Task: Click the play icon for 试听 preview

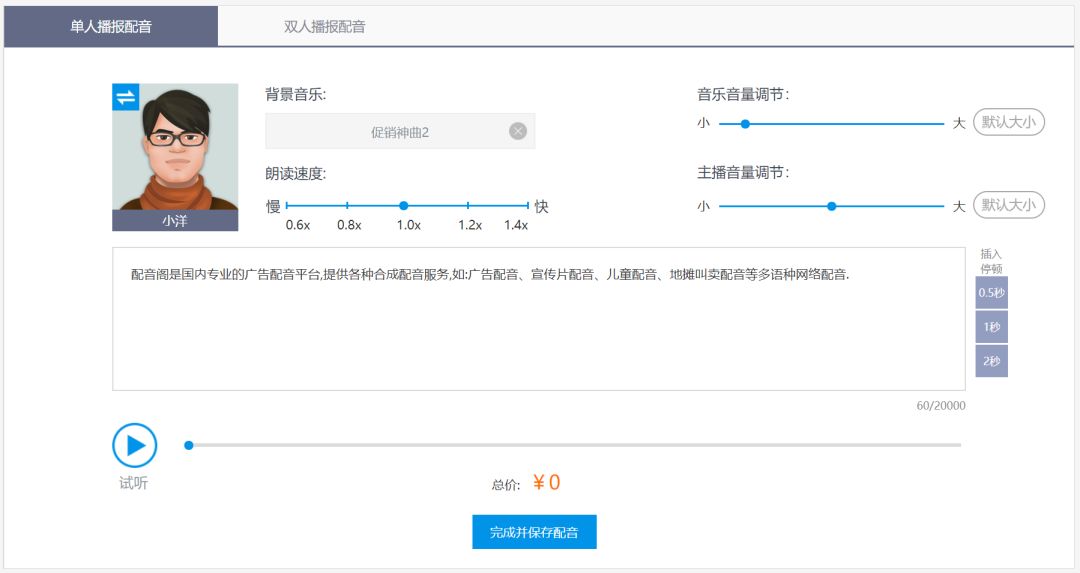Action: (x=134, y=446)
